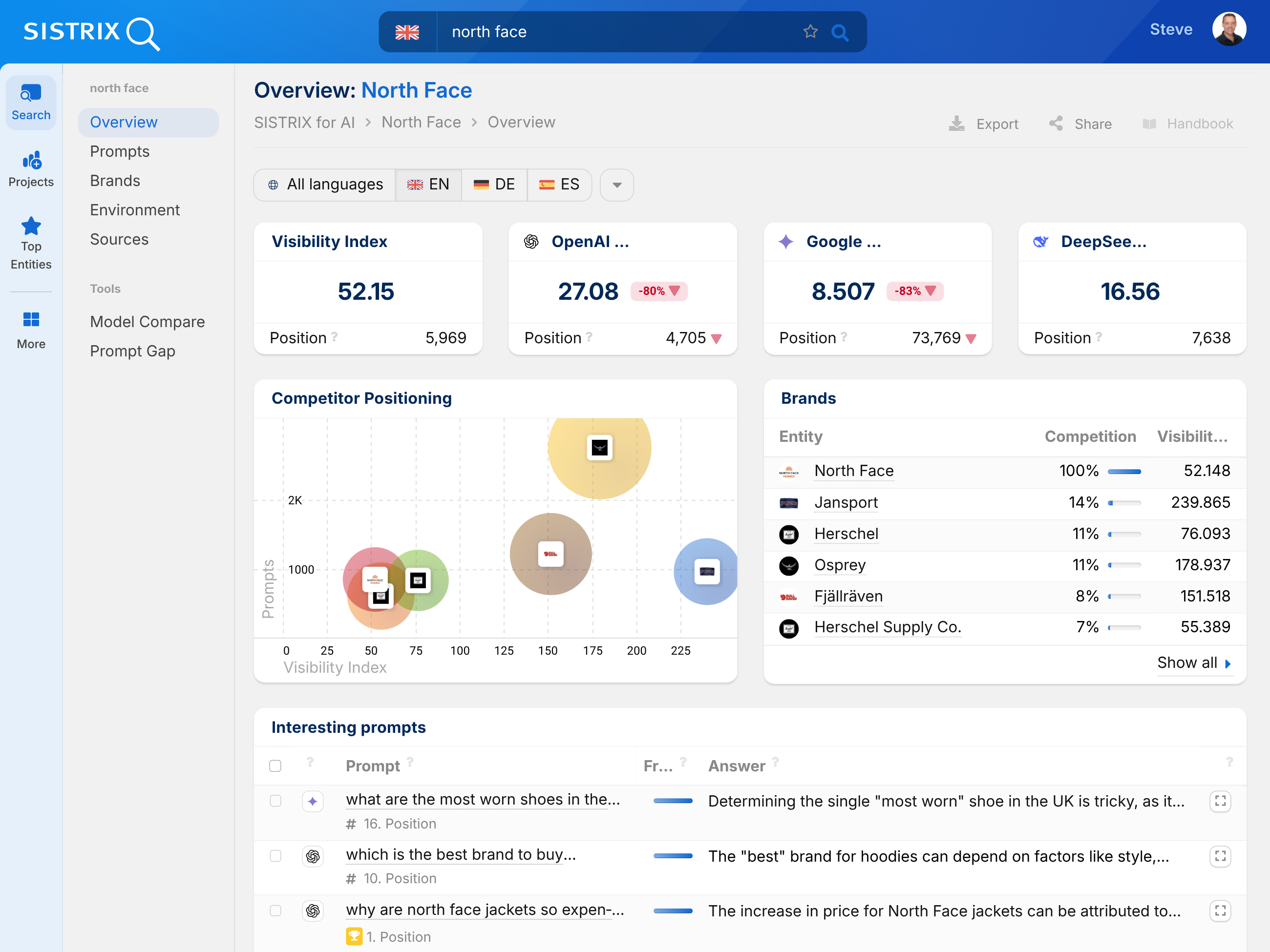Open the Jansport brand link
The height and width of the screenshot is (952, 1270).
(x=846, y=503)
